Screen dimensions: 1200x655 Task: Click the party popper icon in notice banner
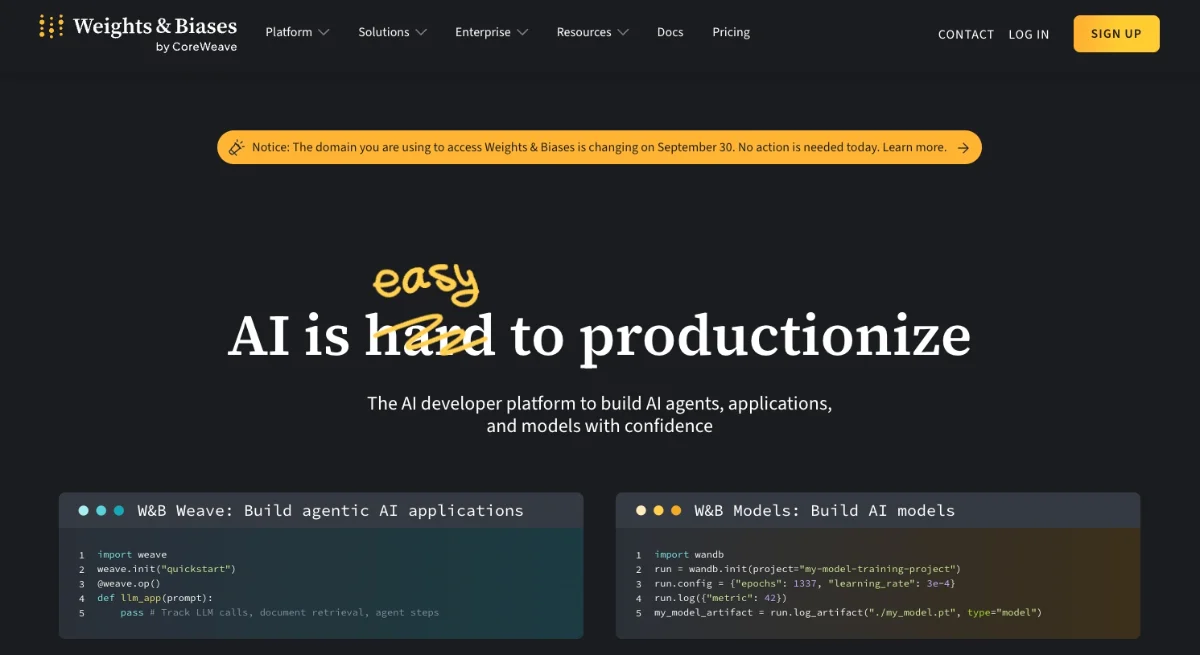pos(236,147)
